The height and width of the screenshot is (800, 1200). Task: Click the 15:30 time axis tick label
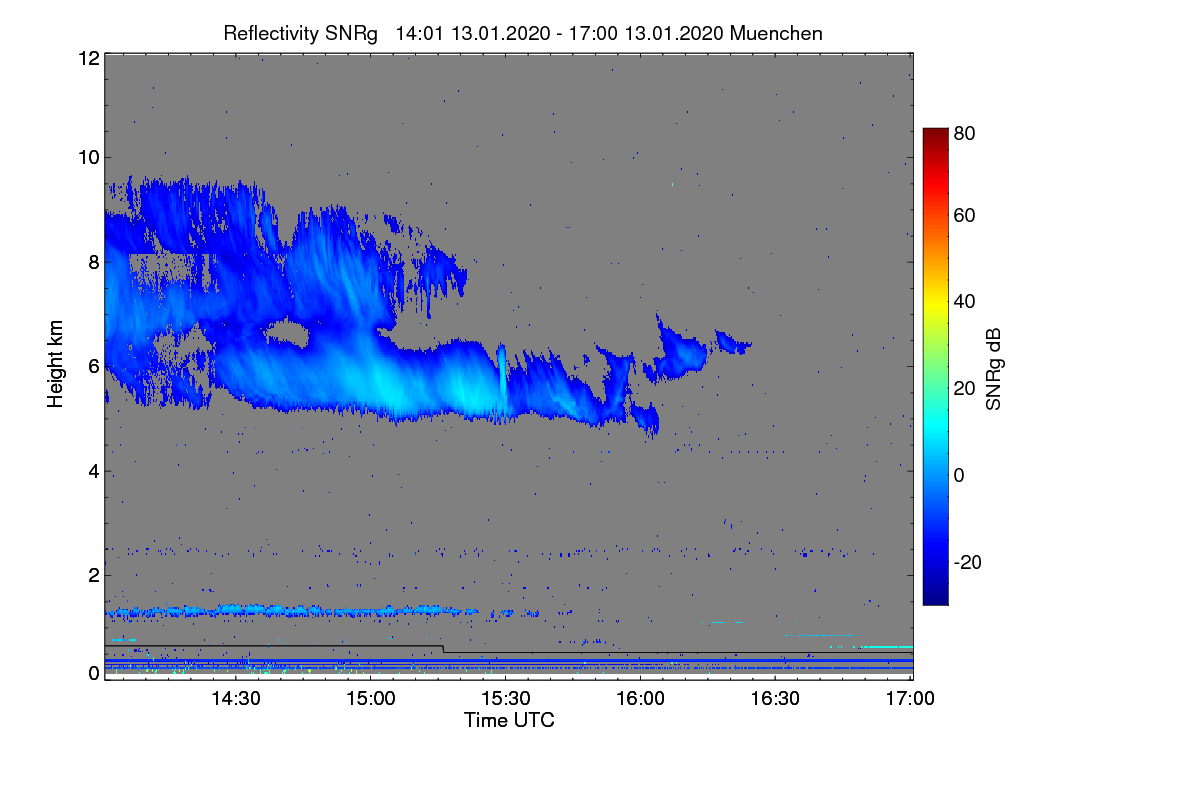coord(506,697)
